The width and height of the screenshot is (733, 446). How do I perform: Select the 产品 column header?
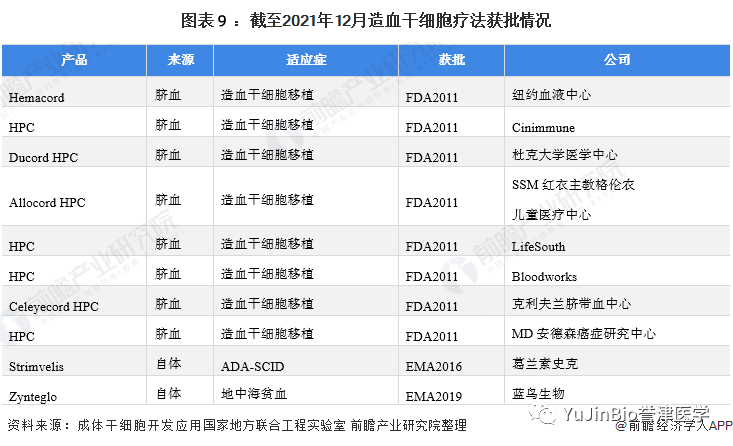coord(74,60)
